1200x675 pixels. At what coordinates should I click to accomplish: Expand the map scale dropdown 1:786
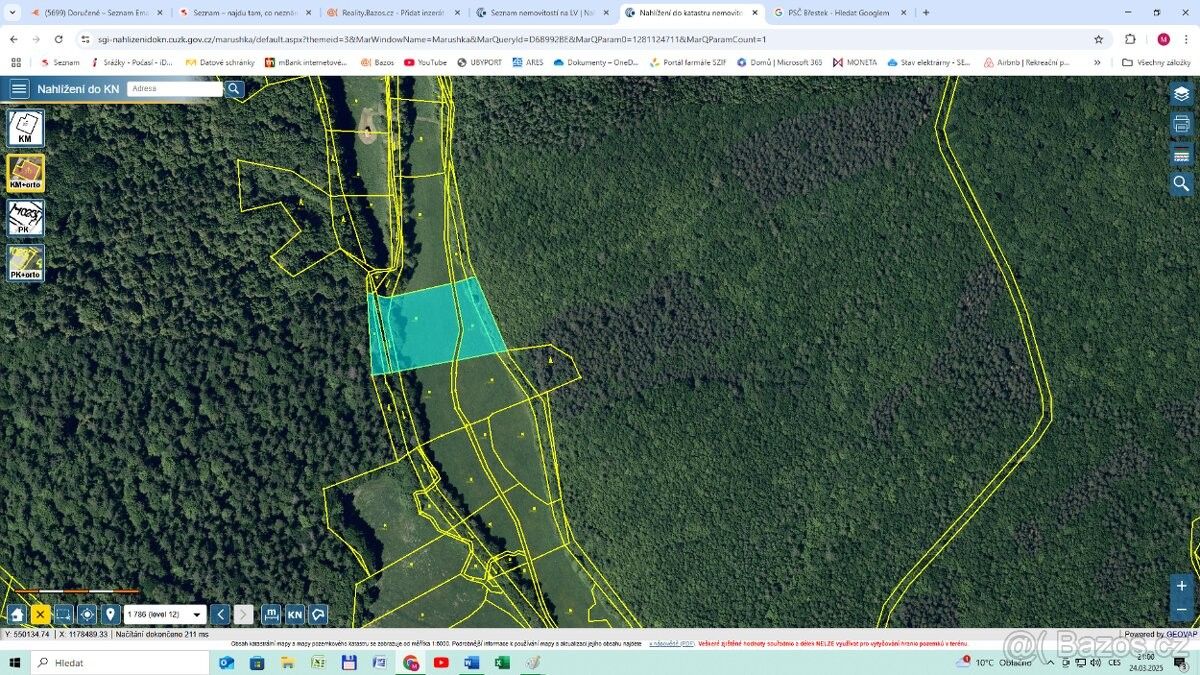pyautogui.click(x=165, y=614)
